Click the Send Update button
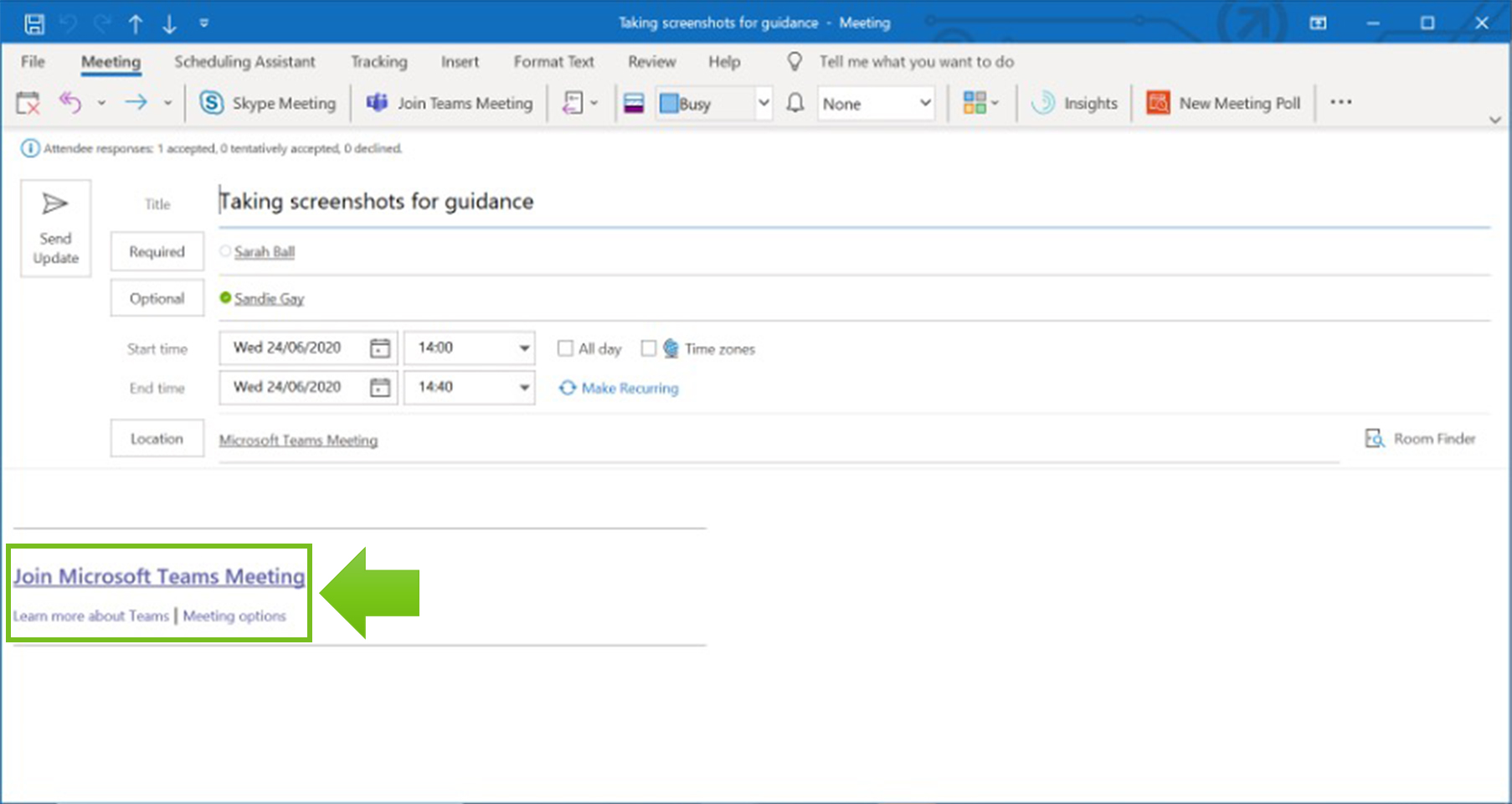 55,228
